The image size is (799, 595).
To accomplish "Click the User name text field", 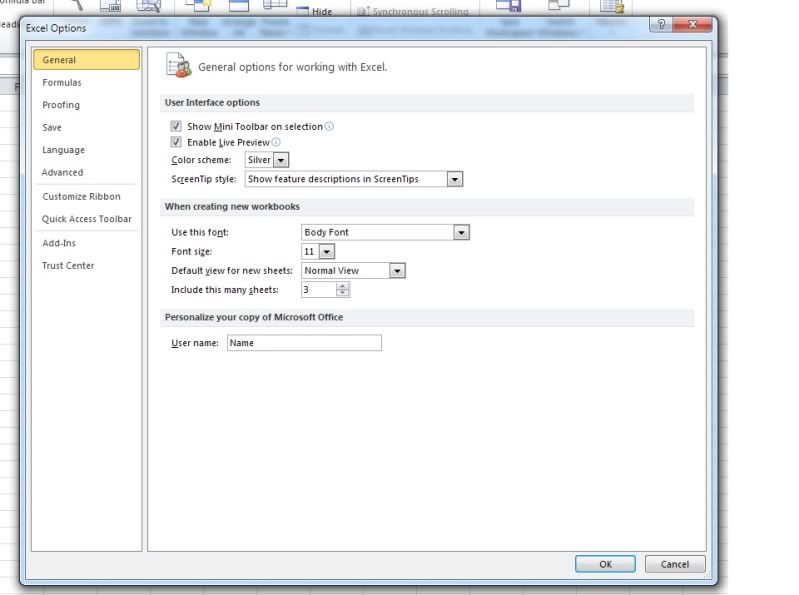I will 304,343.
